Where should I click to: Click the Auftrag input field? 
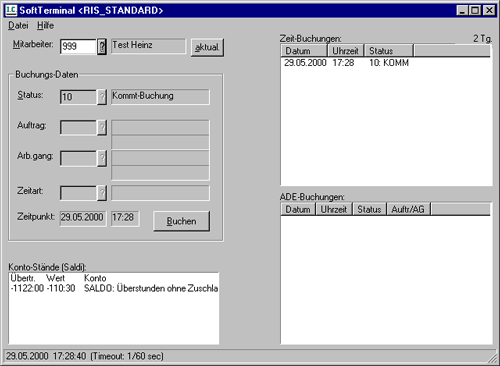pos(78,128)
